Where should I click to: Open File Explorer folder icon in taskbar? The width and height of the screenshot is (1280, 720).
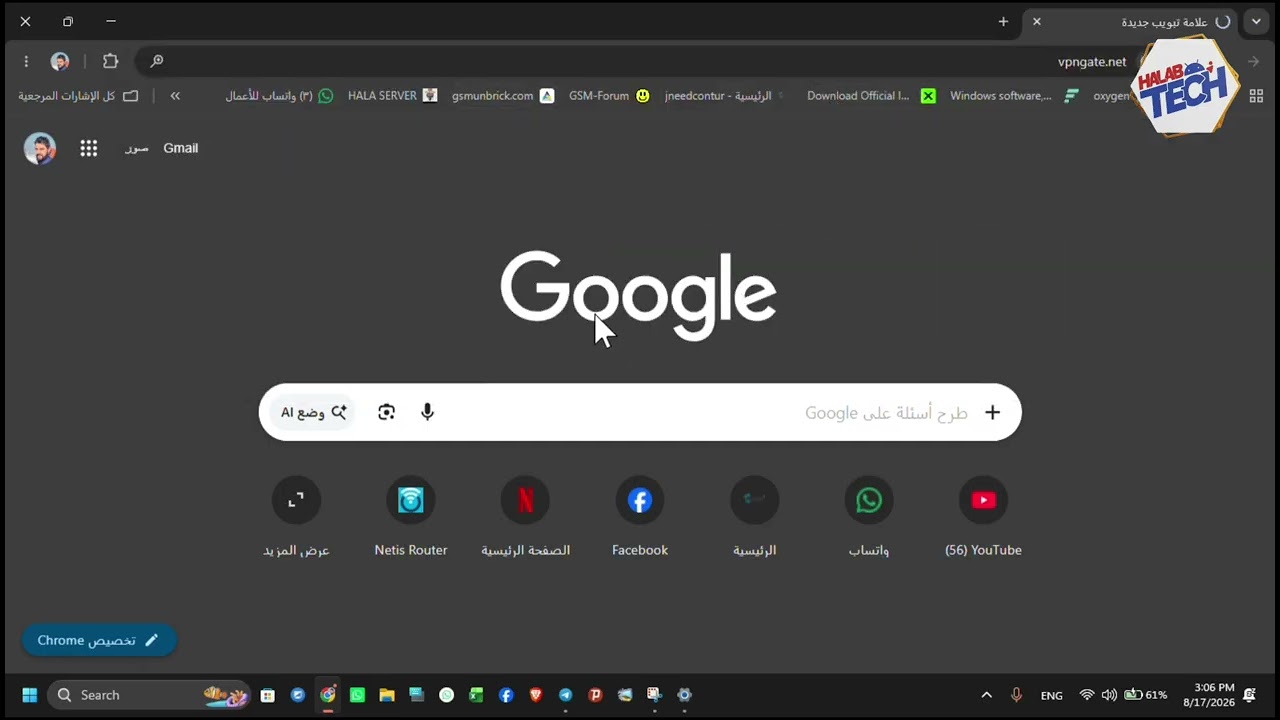coord(387,695)
